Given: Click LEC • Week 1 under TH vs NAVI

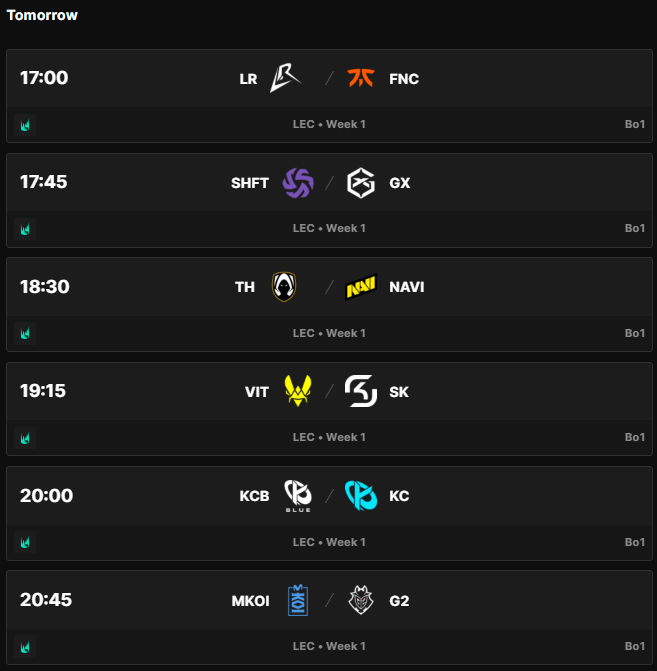Looking at the screenshot, I should (329, 333).
